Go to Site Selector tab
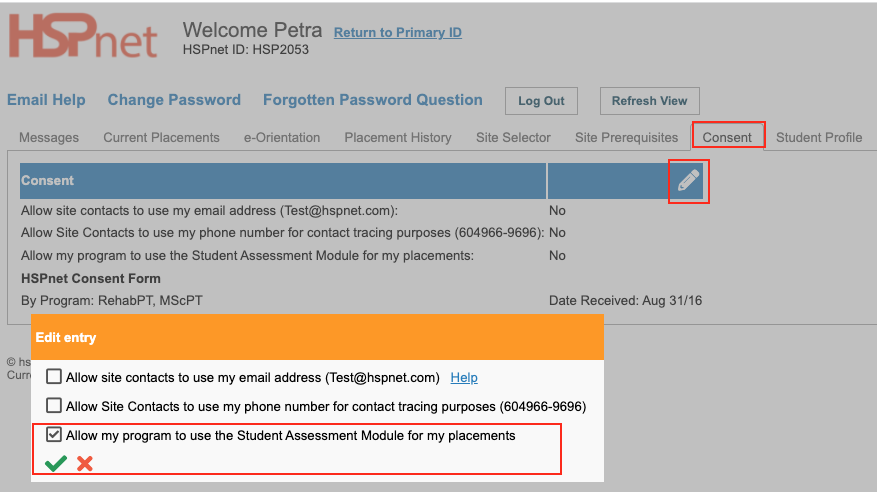Screen dimensions: 877x492 point(513,138)
